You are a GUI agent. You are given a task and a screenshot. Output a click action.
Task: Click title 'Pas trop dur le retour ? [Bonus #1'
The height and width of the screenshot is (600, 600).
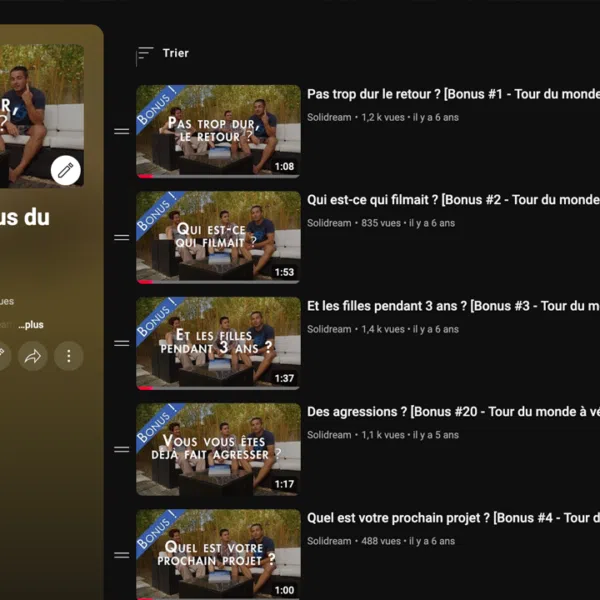[452, 94]
